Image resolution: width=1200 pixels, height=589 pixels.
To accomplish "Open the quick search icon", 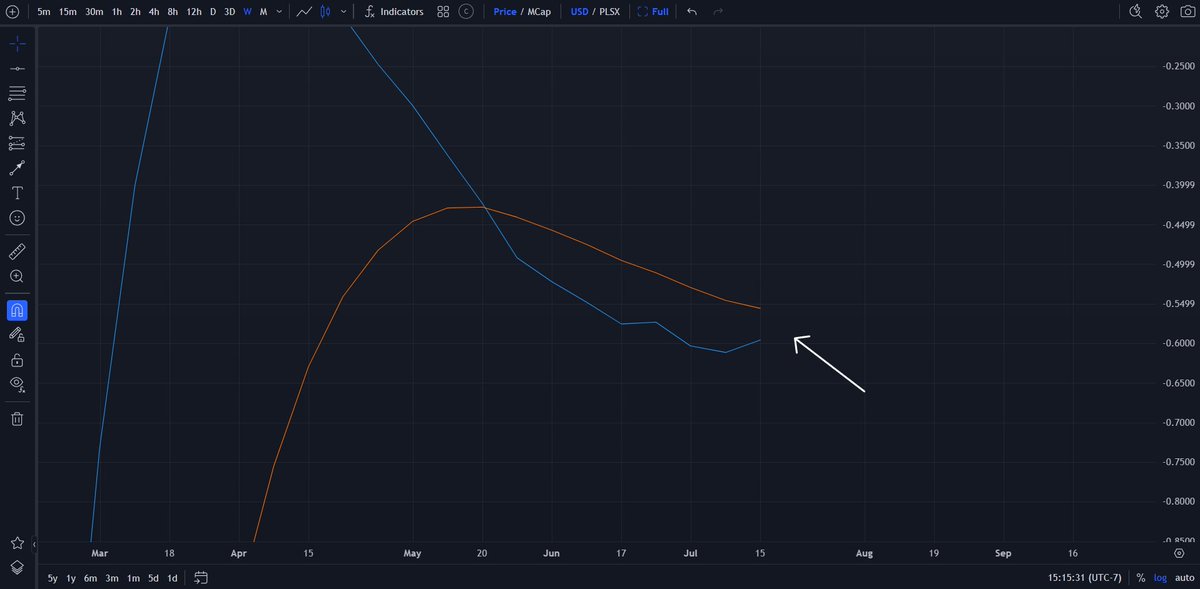I will coord(1135,12).
